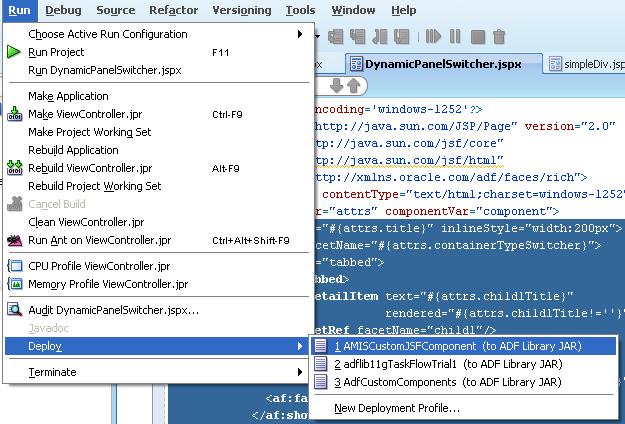Click Clean ViewController.jpr
The height and width of the screenshot is (424, 625).
86,222
